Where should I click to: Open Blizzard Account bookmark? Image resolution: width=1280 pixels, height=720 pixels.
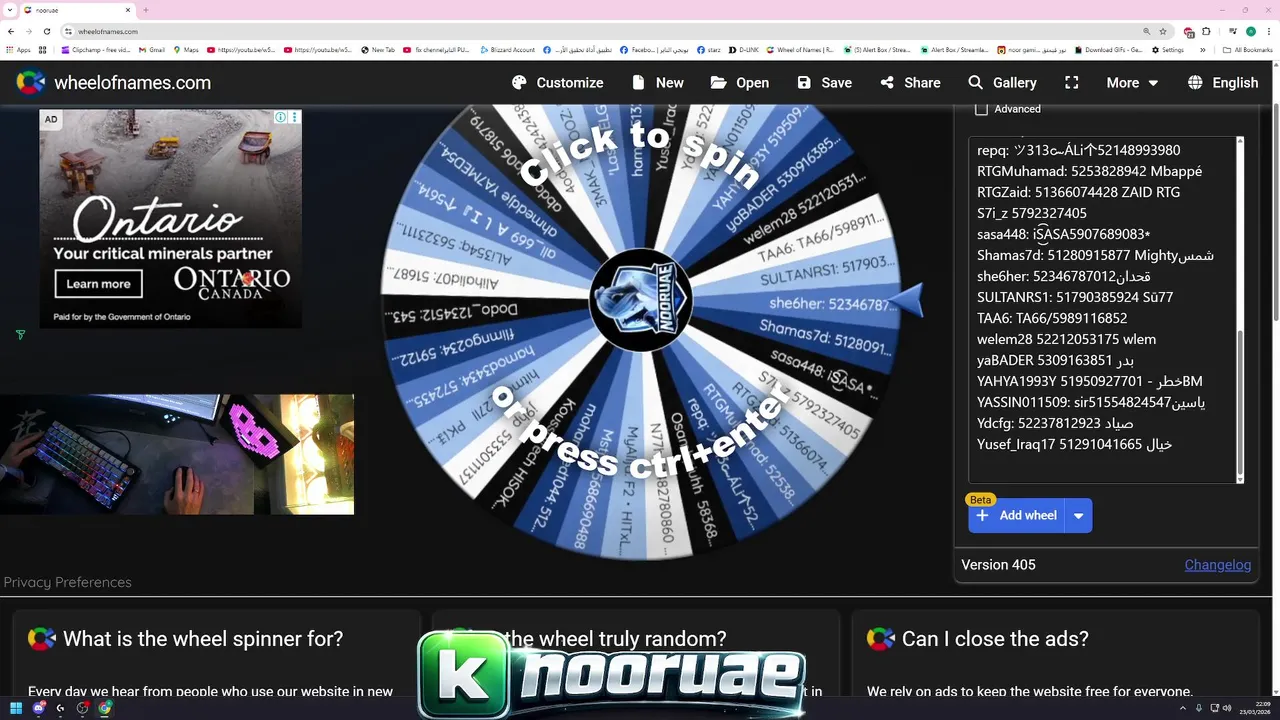(508, 49)
